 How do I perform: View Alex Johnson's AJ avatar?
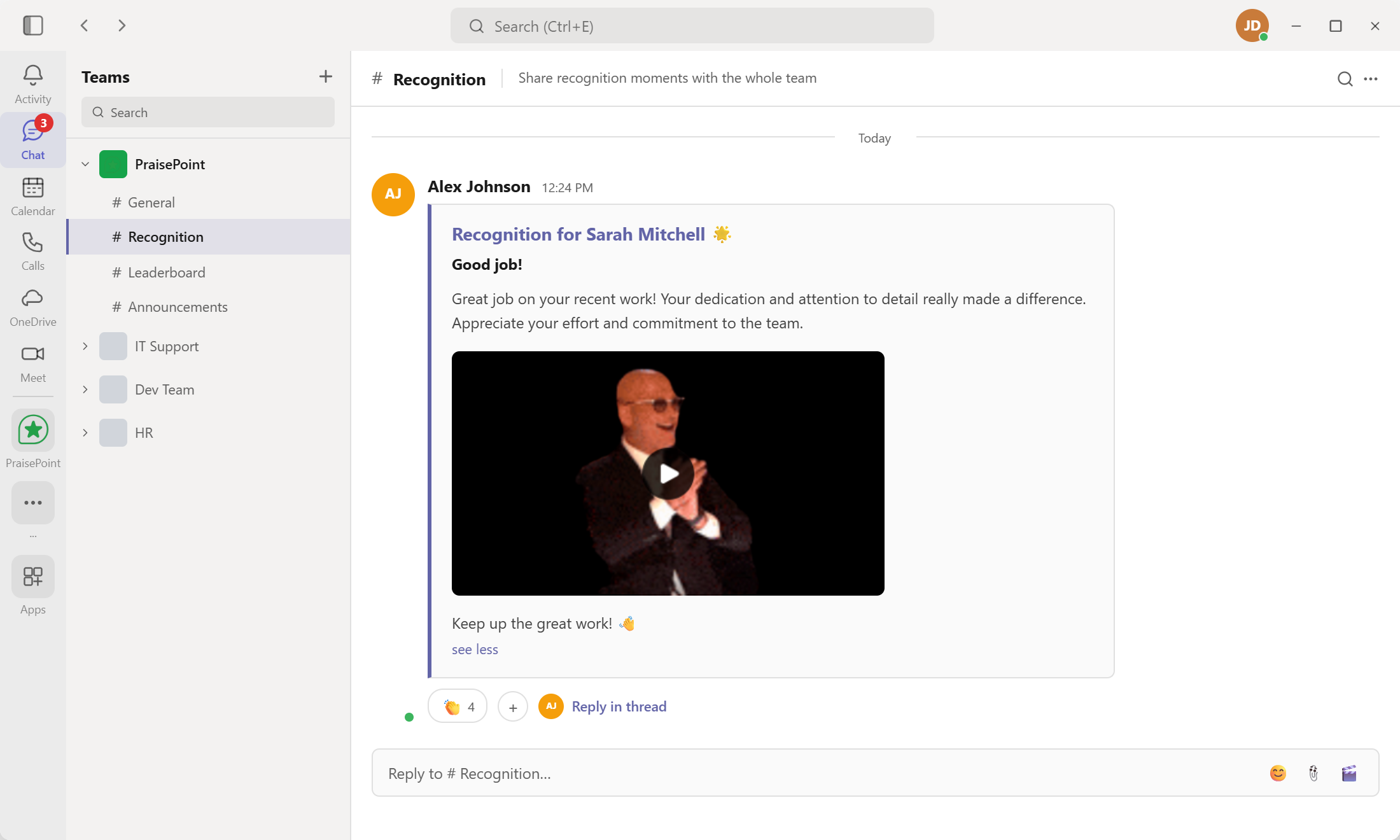pos(393,195)
